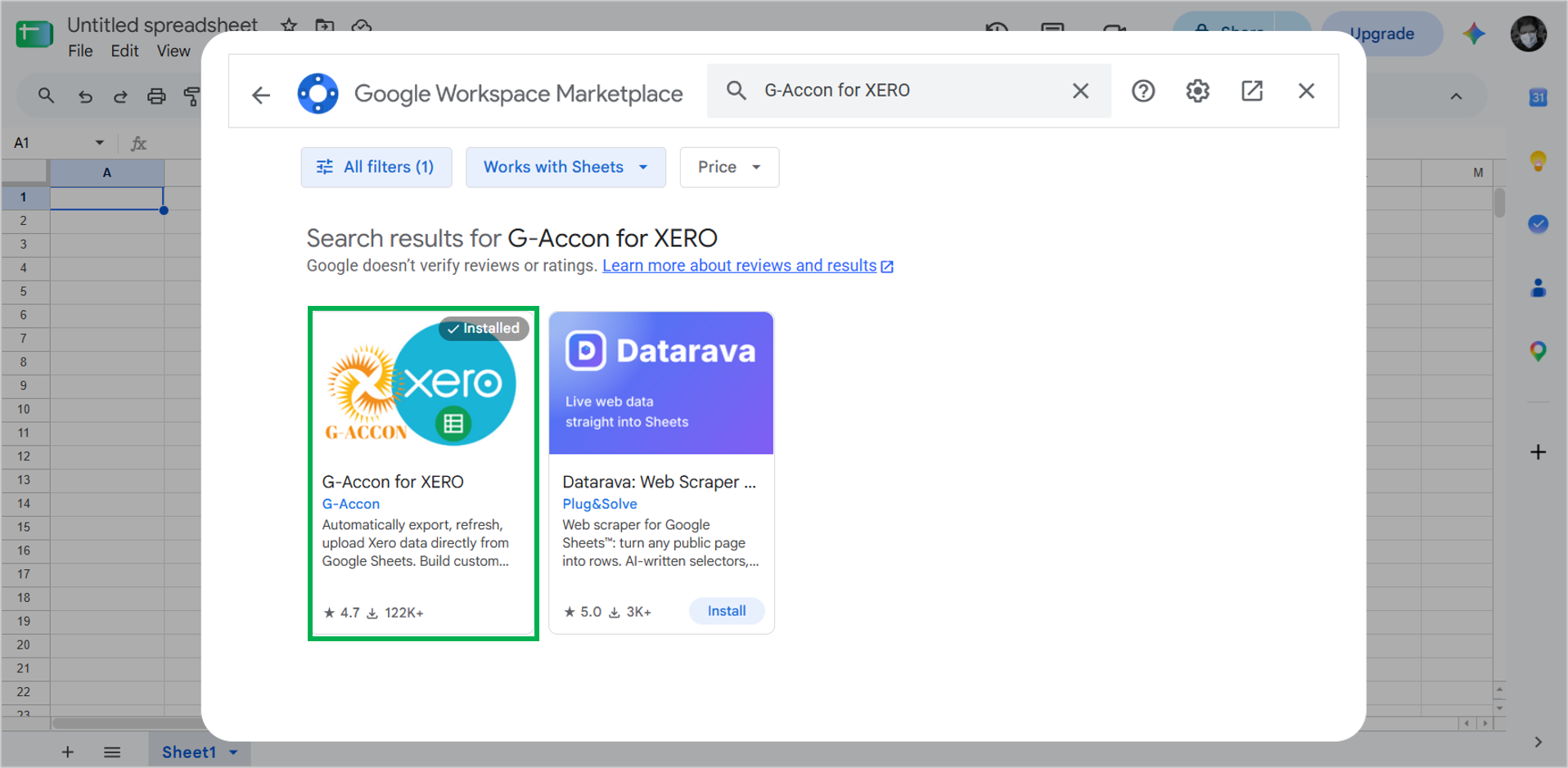
Task: Clear the Marketplace search query
Action: [1080, 91]
